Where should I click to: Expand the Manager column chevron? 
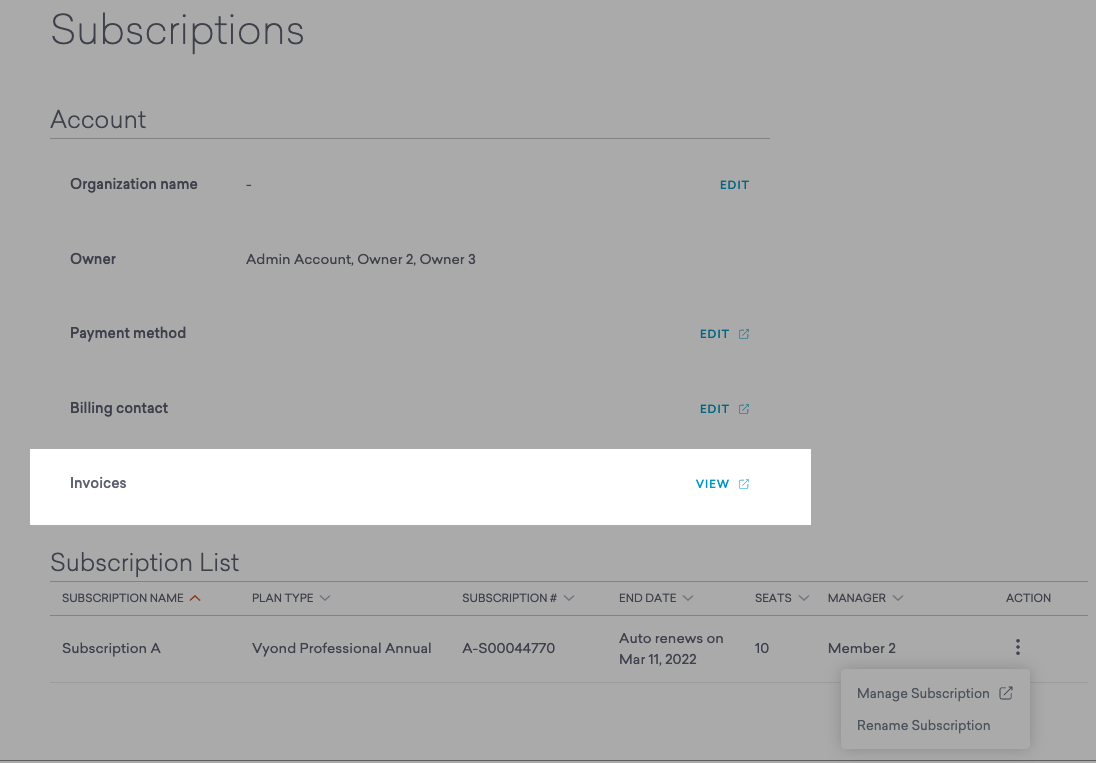click(x=898, y=598)
